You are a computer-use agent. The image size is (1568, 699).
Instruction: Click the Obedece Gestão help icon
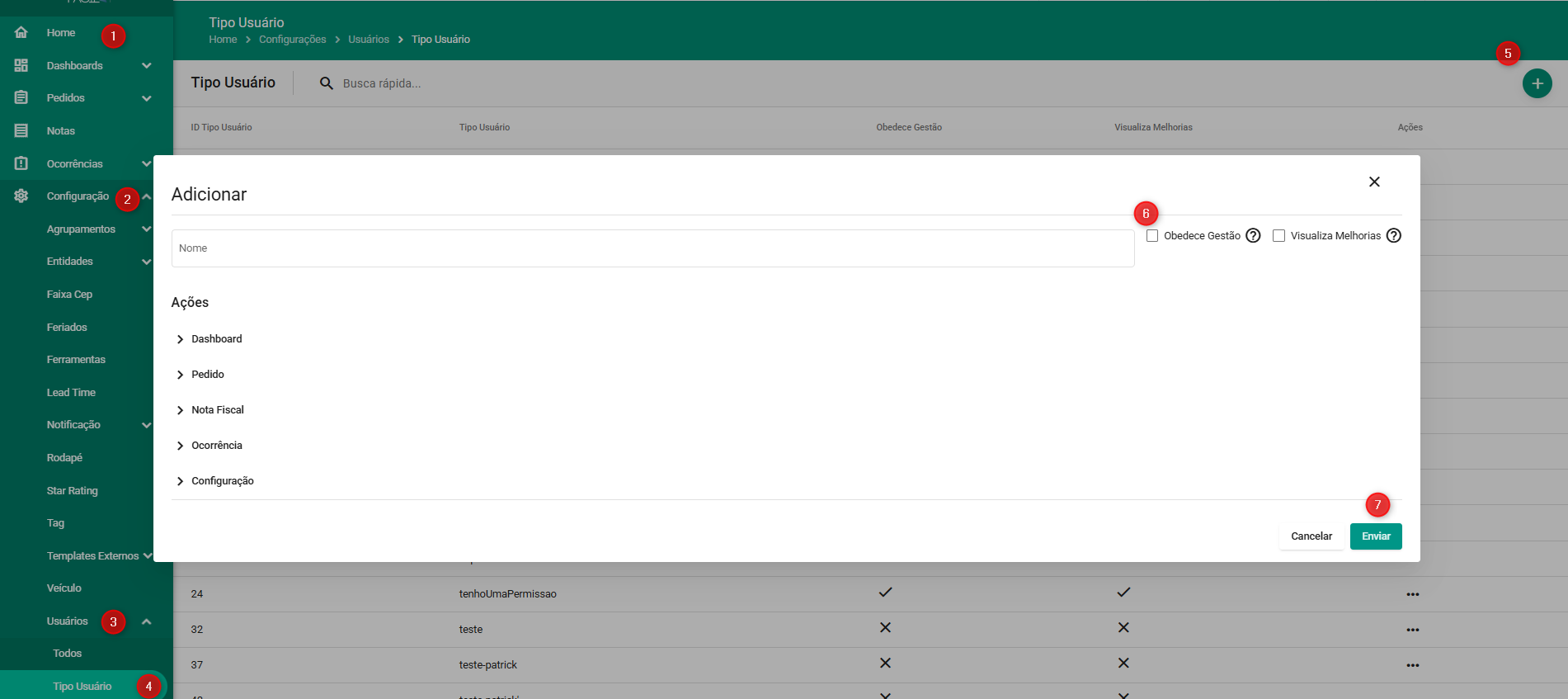(1253, 235)
